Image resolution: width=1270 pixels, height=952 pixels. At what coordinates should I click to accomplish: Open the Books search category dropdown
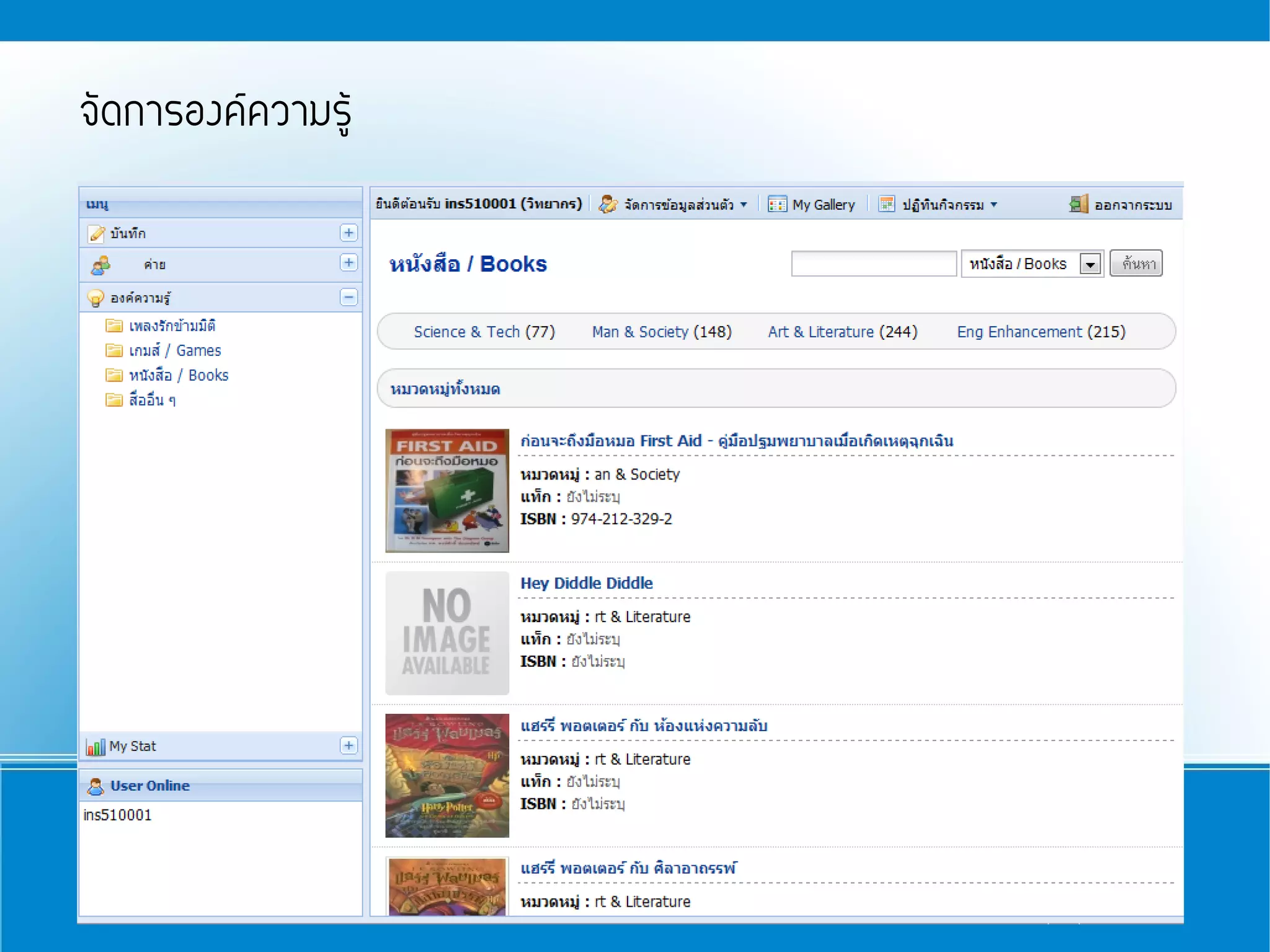tap(1090, 264)
